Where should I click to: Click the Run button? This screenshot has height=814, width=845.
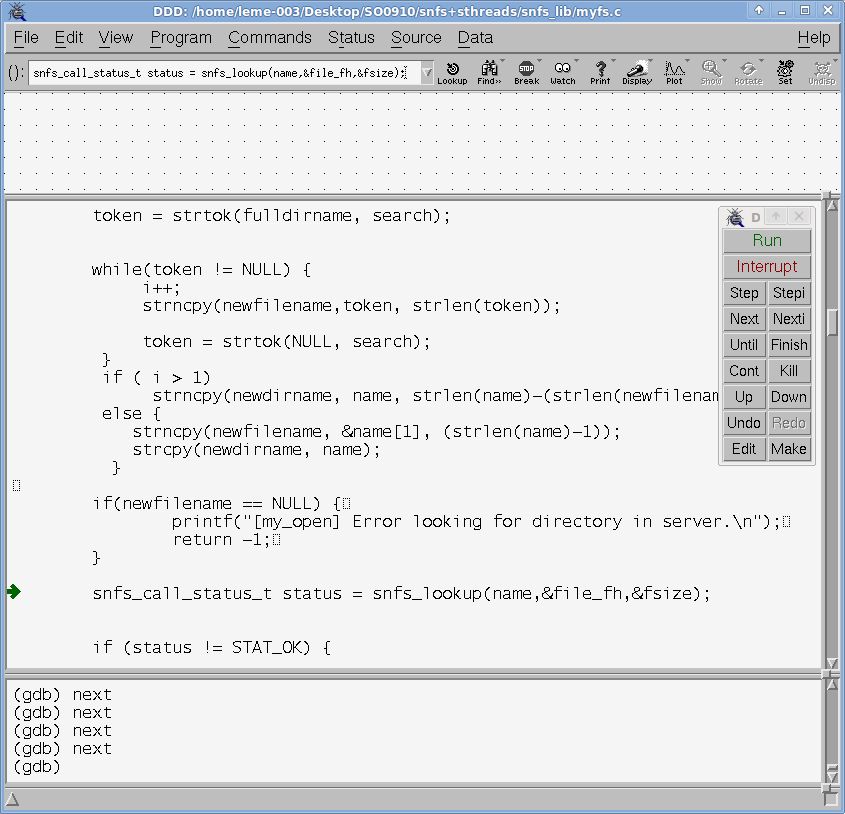click(x=767, y=240)
